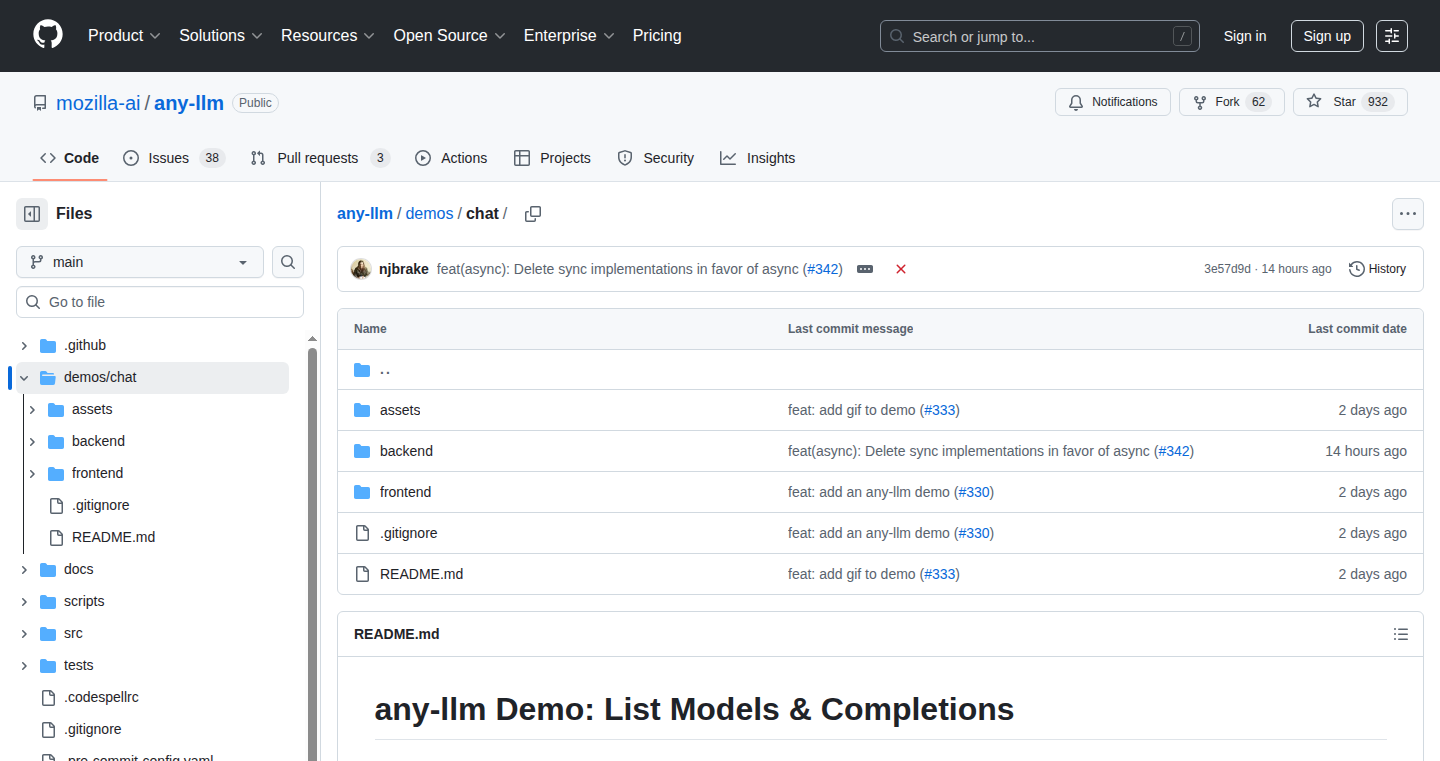Expand the backend folder chevron in tree
The width and height of the screenshot is (1440, 761).
[32, 441]
